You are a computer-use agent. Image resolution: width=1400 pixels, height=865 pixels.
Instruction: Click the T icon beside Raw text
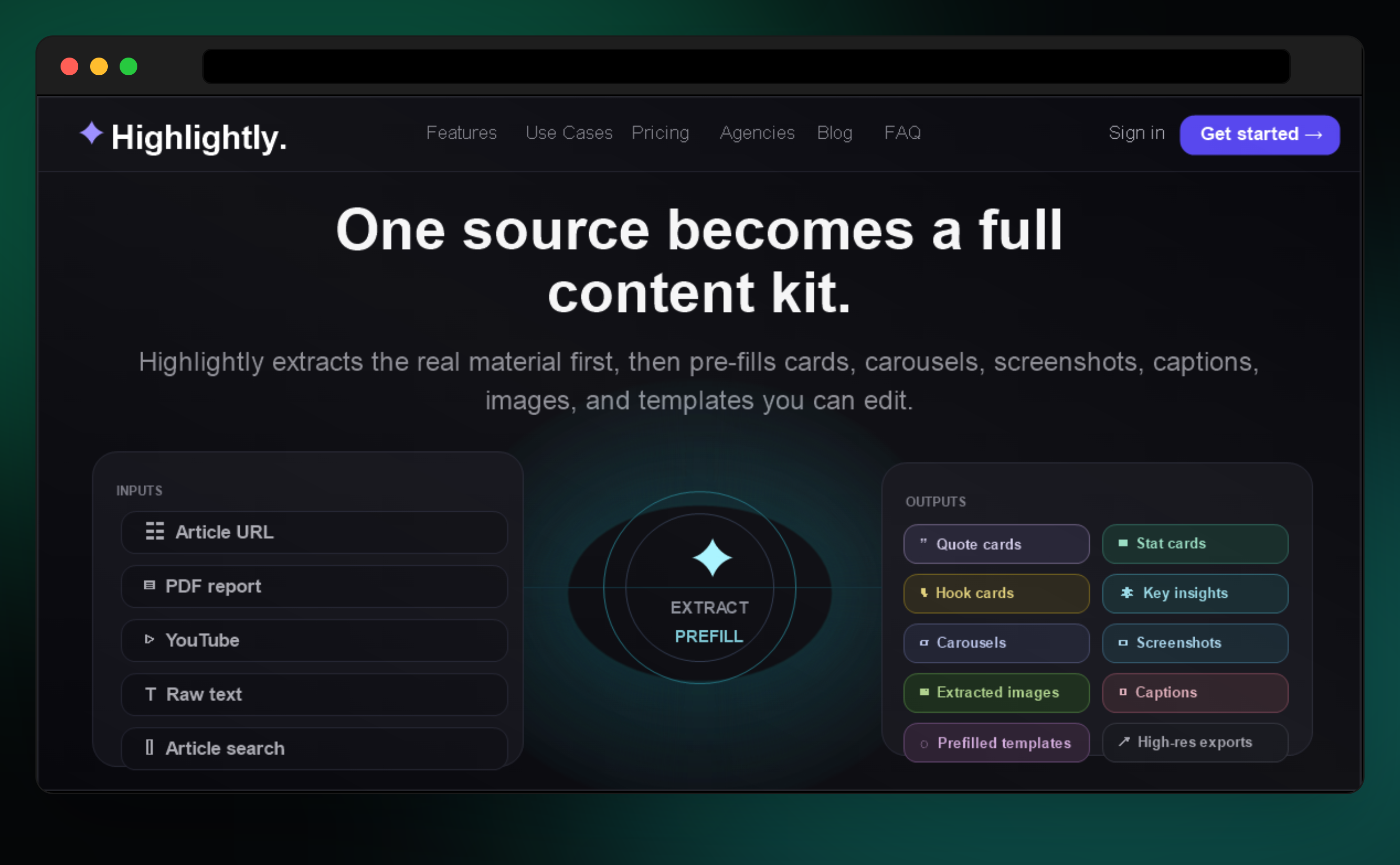[x=150, y=694]
